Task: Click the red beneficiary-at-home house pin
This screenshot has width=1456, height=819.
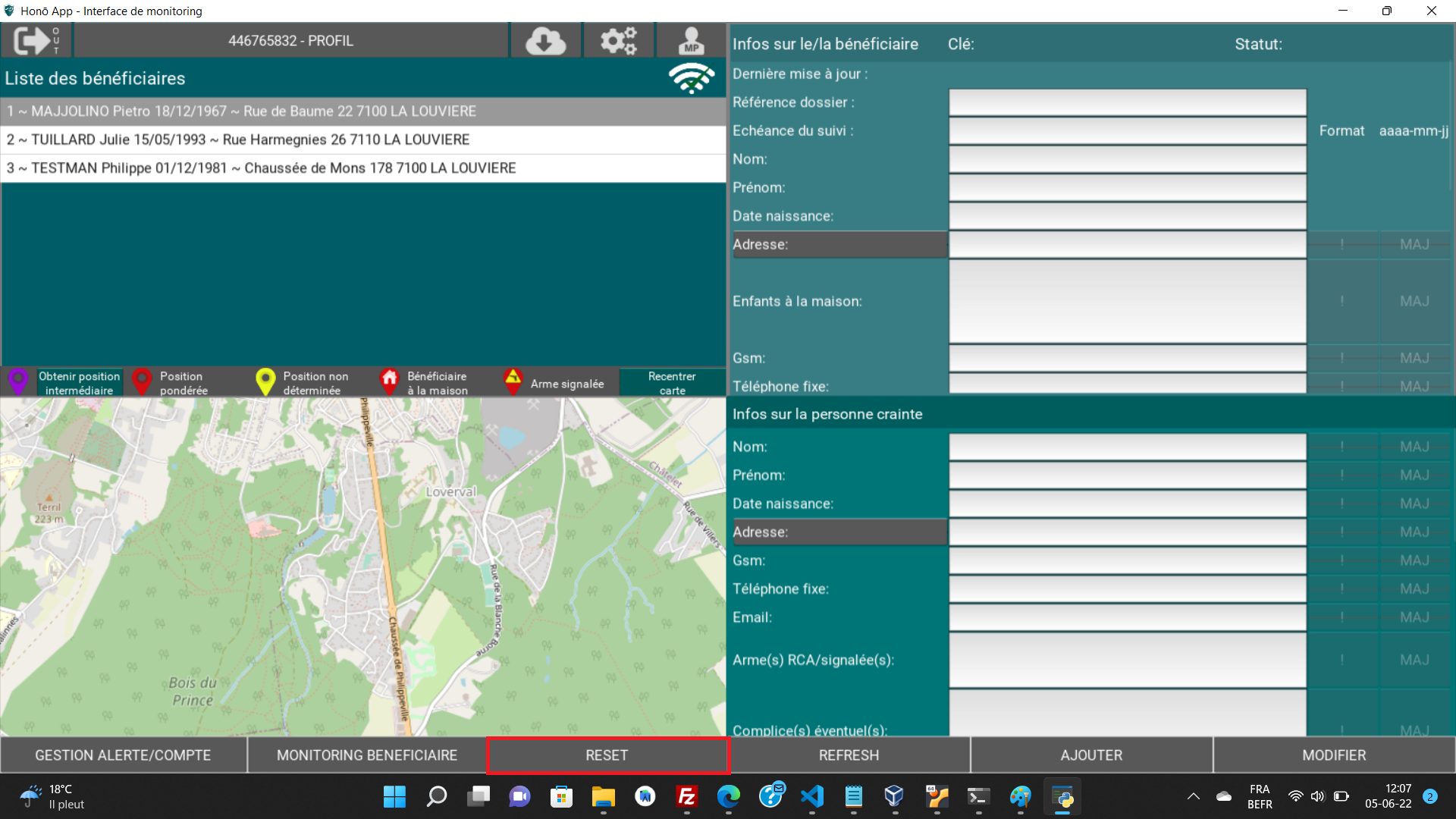Action: (389, 381)
